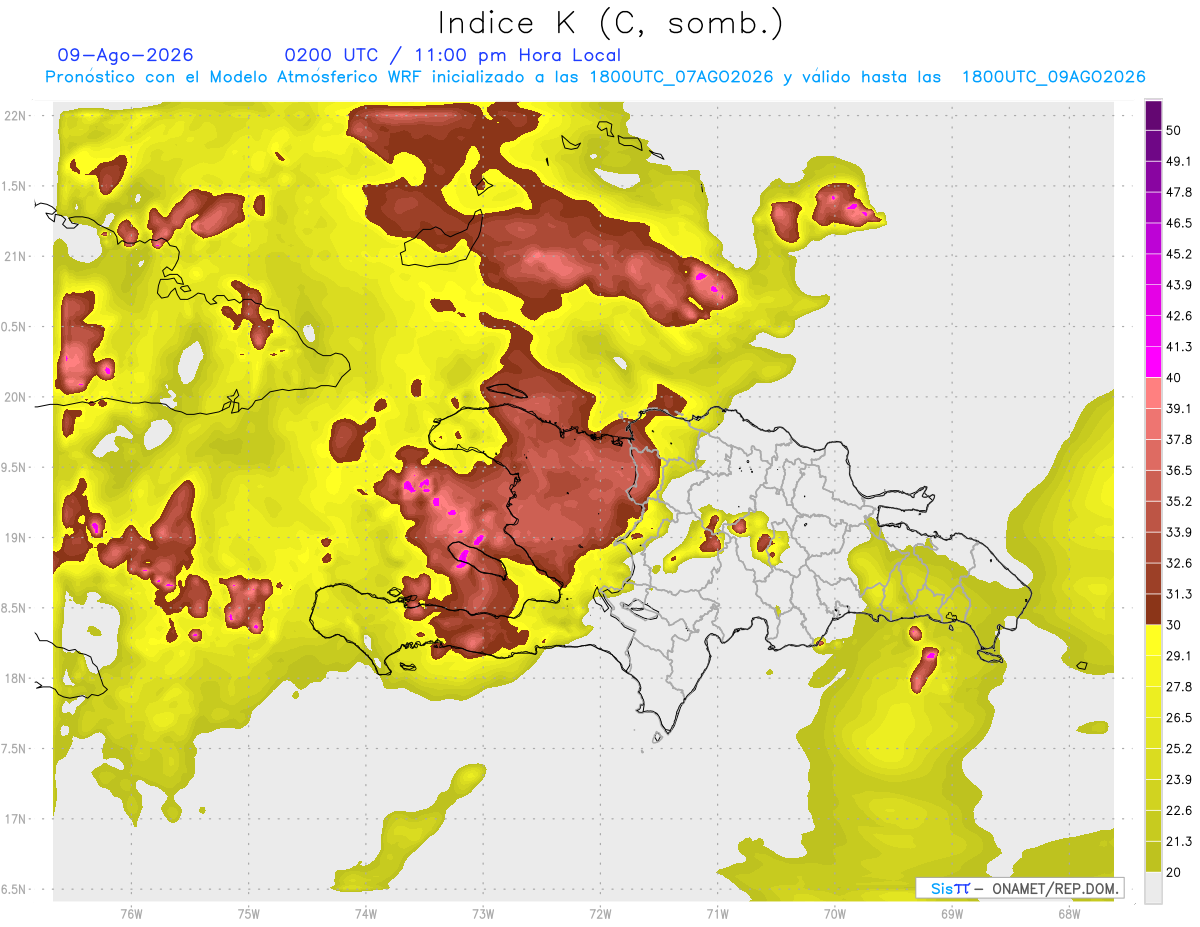Click the longitude axis label "72W"
Viewport: 1200px width, 927px height.
click(601, 913)
